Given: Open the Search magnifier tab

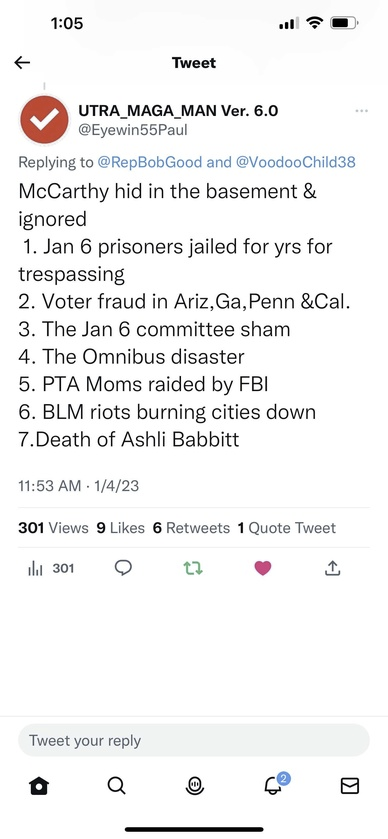Looking at the screenshot, I should point(116,785).
